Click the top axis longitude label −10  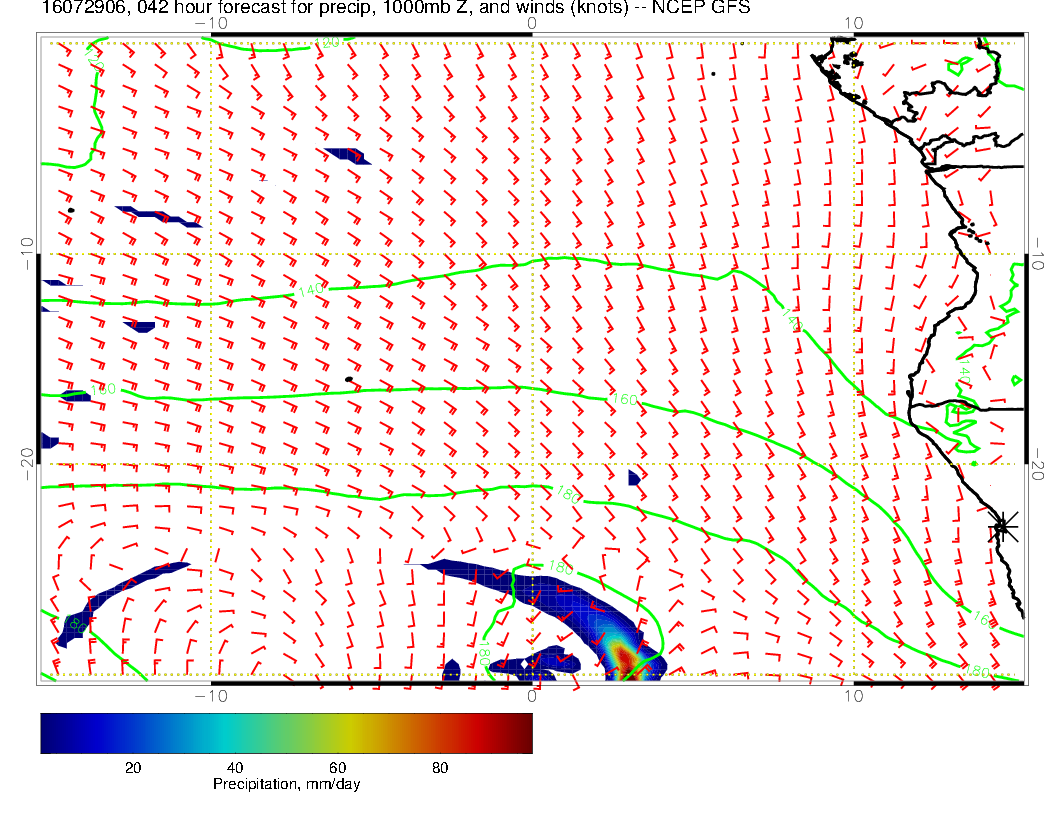point(211,22)
